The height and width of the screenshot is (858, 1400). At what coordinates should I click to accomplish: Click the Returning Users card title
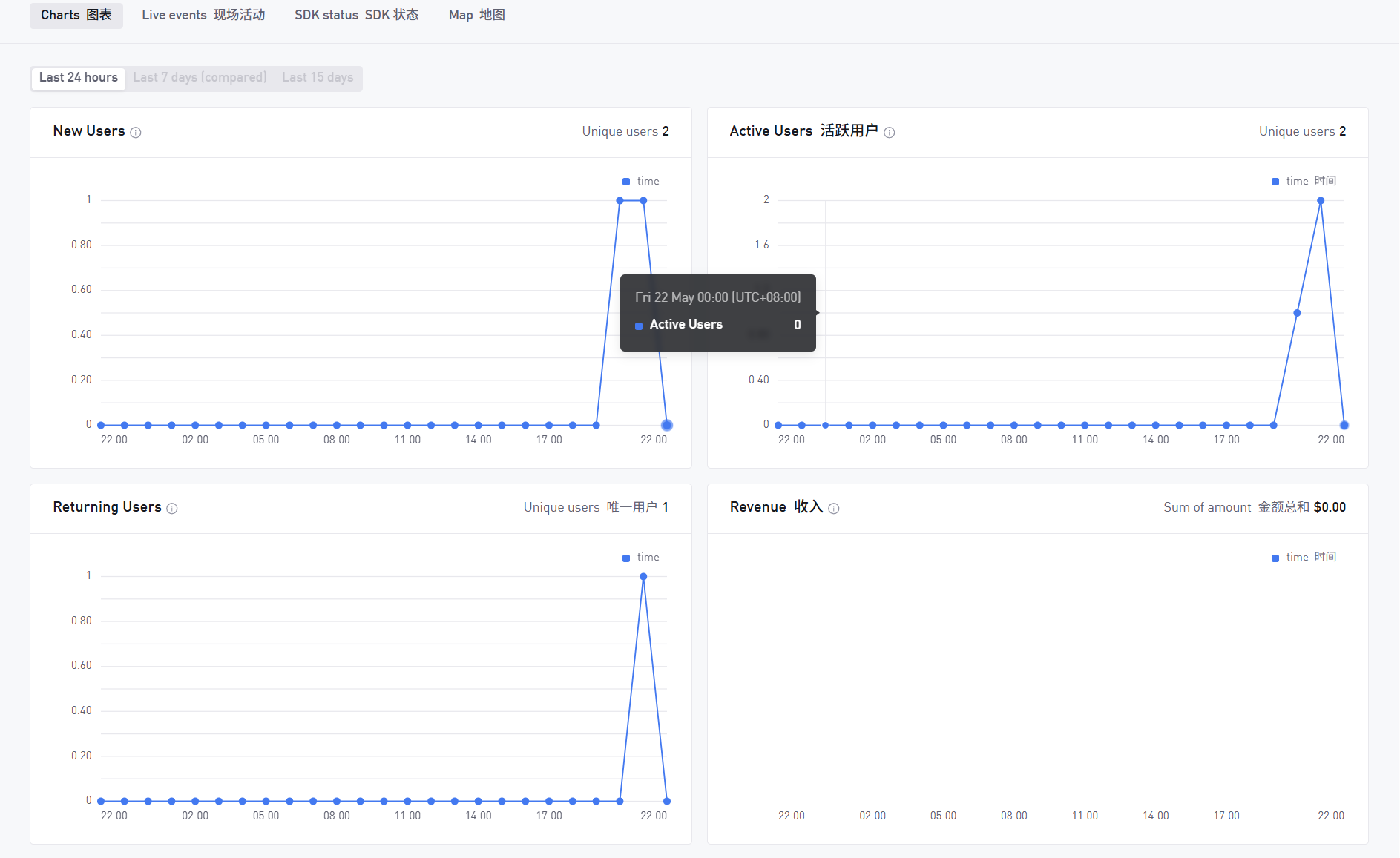[107, 507]
